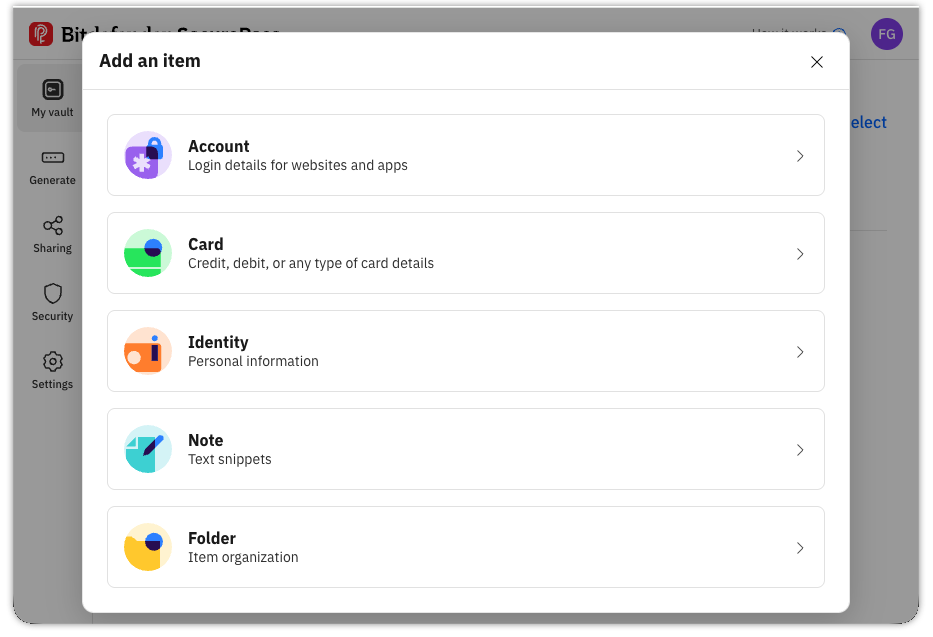Select the Identity item title
The image size is (933, 637).
[218, 343]
